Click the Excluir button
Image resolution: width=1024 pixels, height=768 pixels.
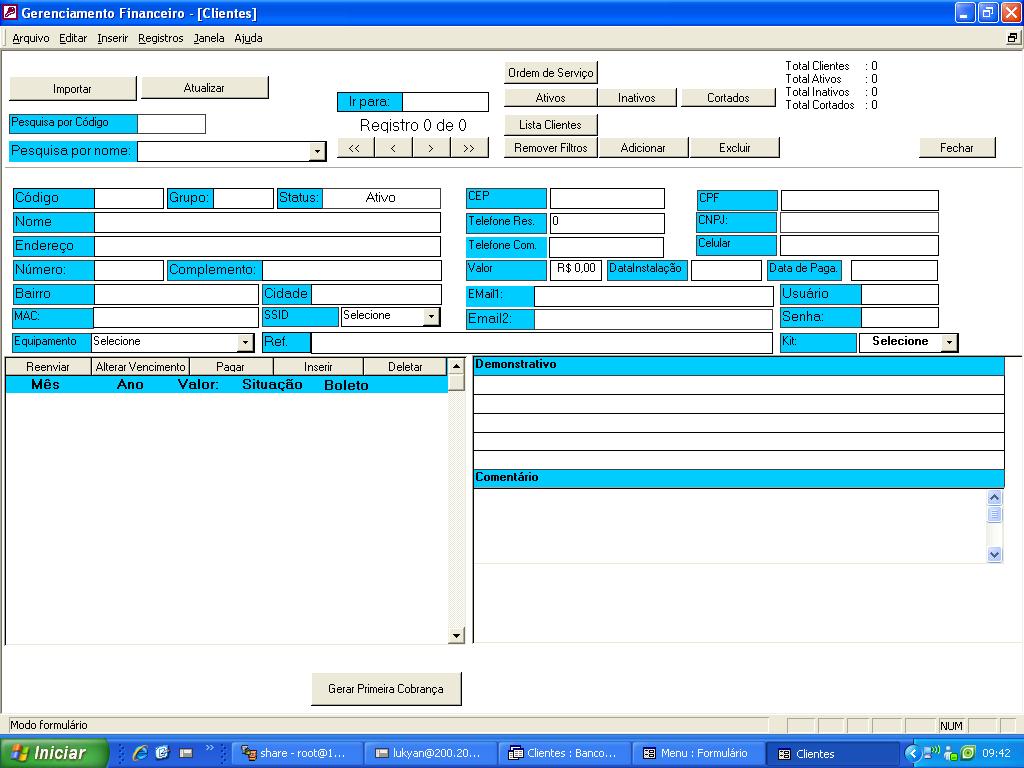[735, 148]
